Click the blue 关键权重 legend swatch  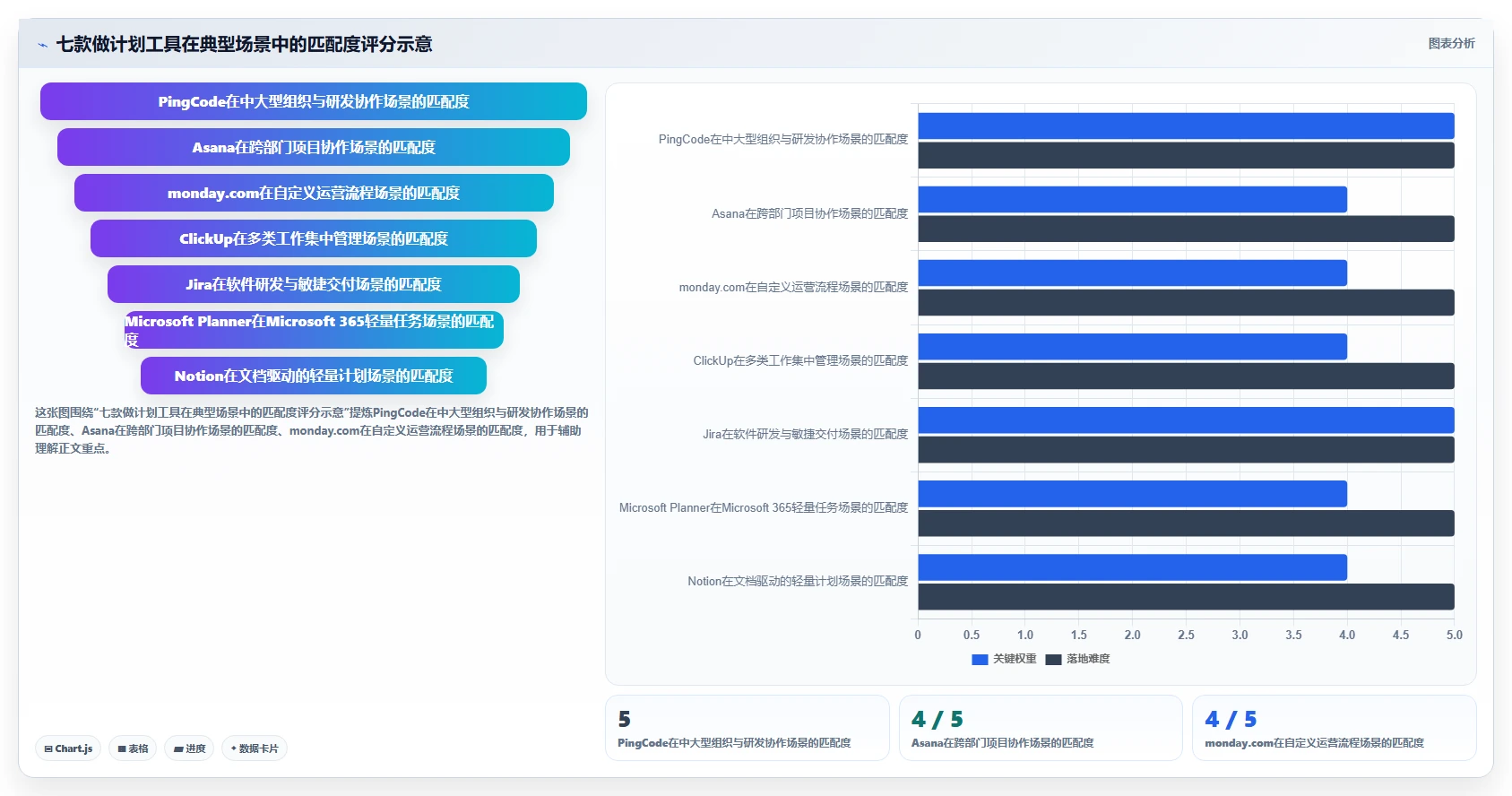980,660
